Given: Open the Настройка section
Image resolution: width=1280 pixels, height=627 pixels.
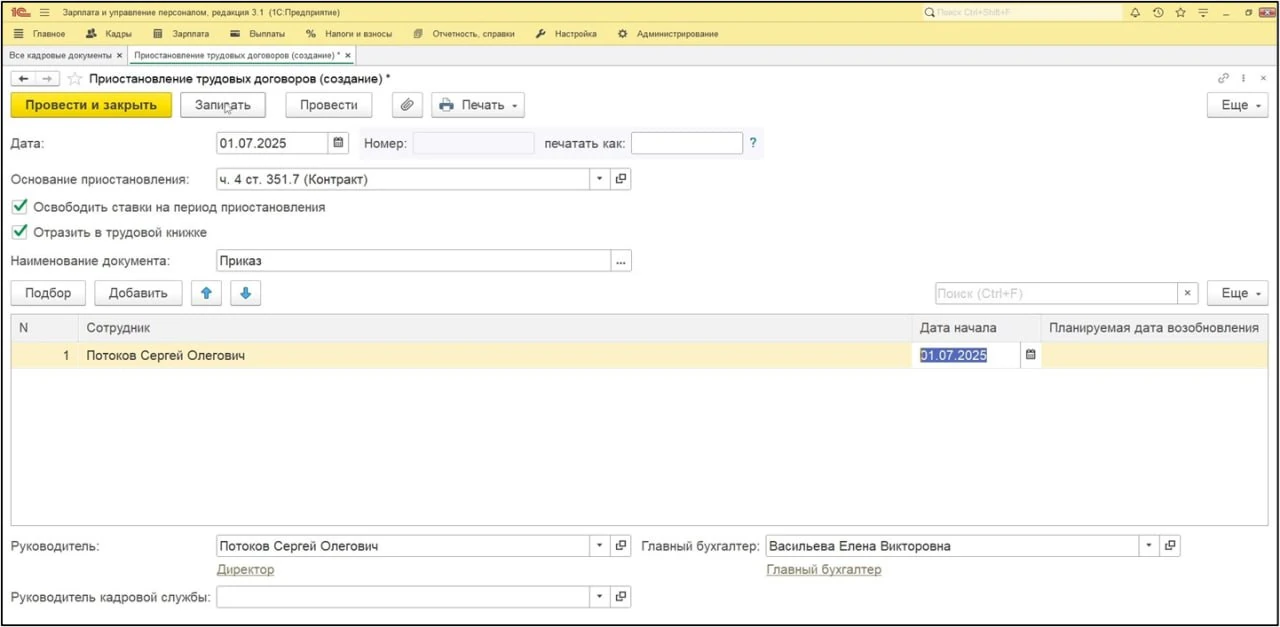Looking at the screenshot, I should [566, 34].
